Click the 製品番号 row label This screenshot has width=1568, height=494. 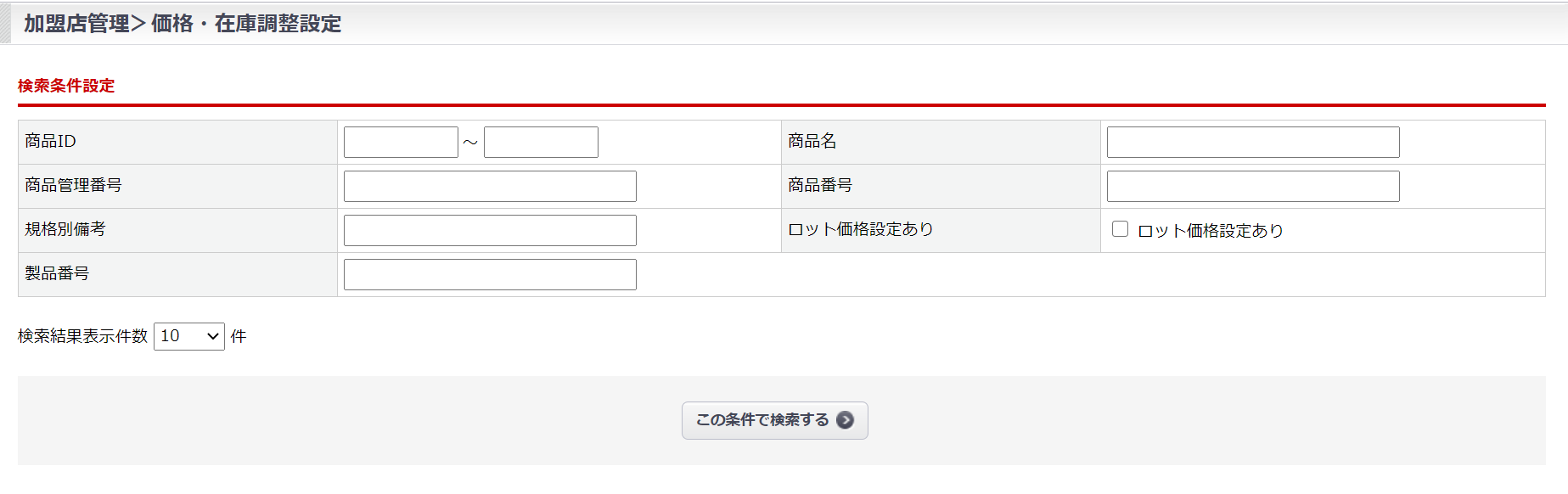click(57, 273)
